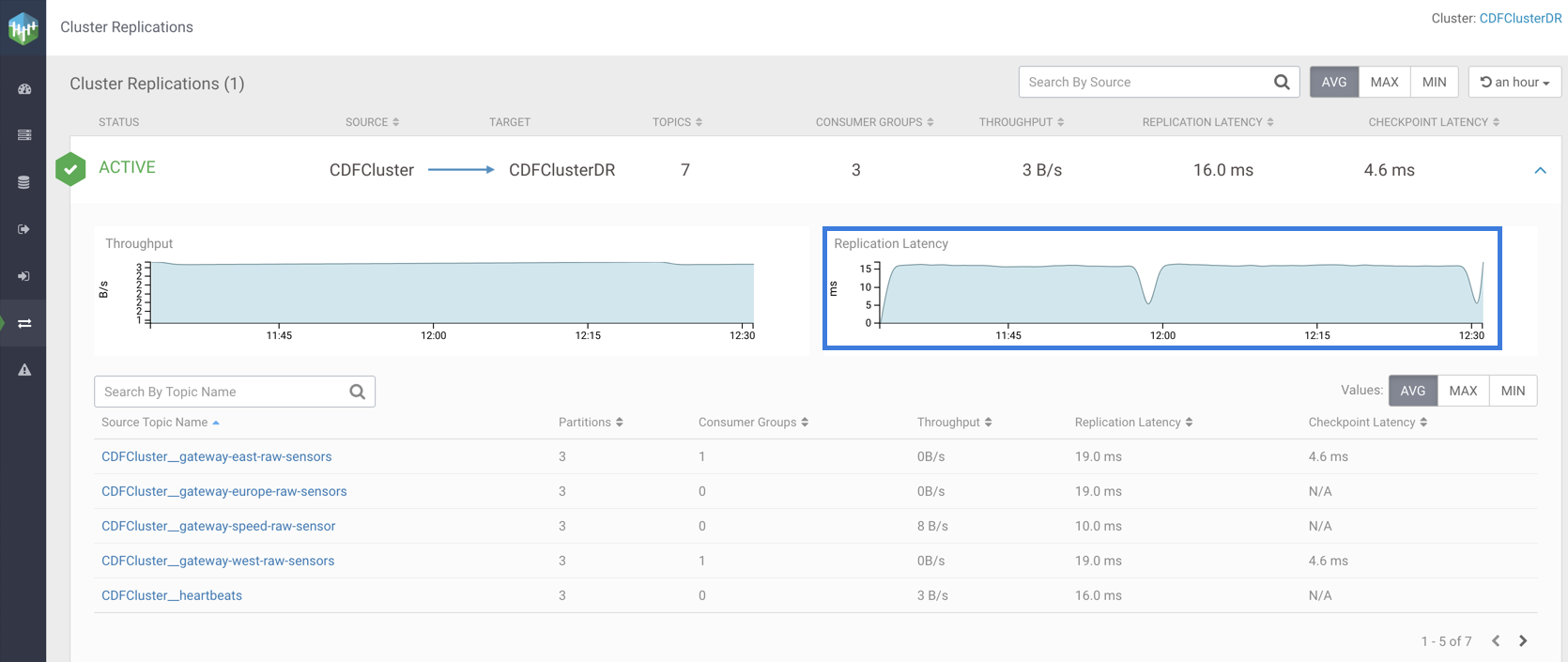Image resolution: width=1568 pixels, height=662 pixels.
Task: Sort replications by Throughput header
Action: pos(1021,122)
